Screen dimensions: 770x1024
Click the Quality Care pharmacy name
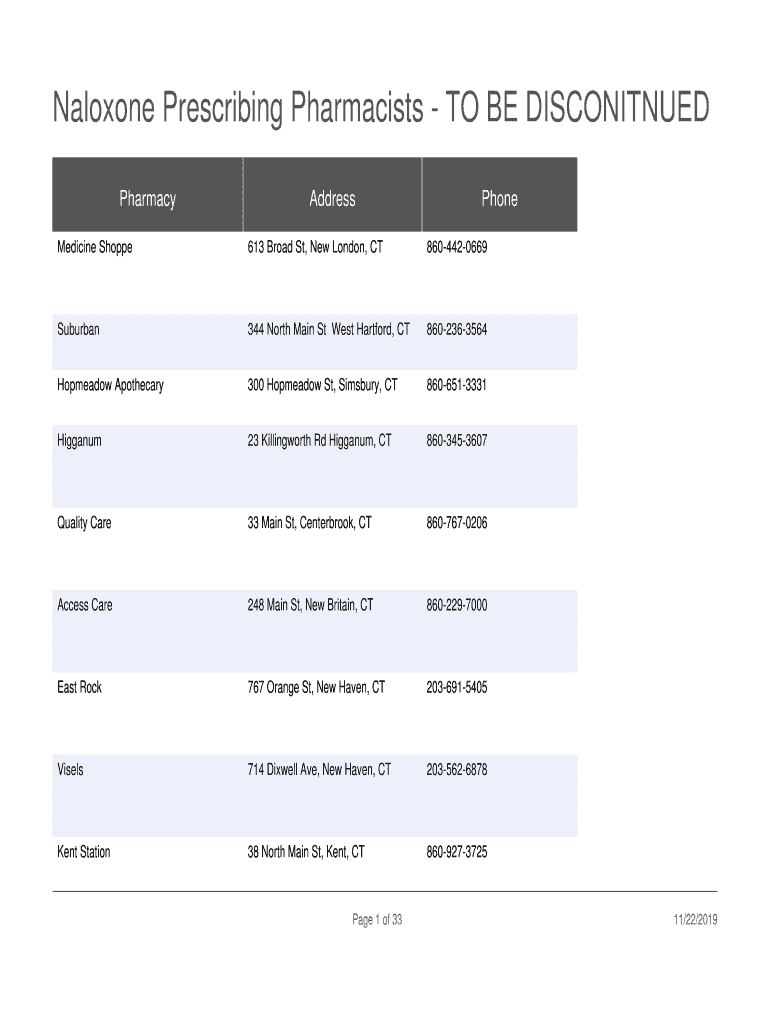tap(85, 523)
